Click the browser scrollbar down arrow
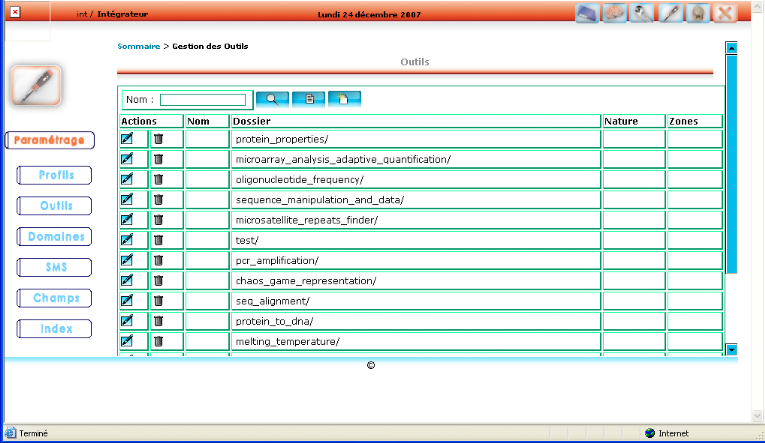Viewport: 765px width, 443px height. (757, 416)
